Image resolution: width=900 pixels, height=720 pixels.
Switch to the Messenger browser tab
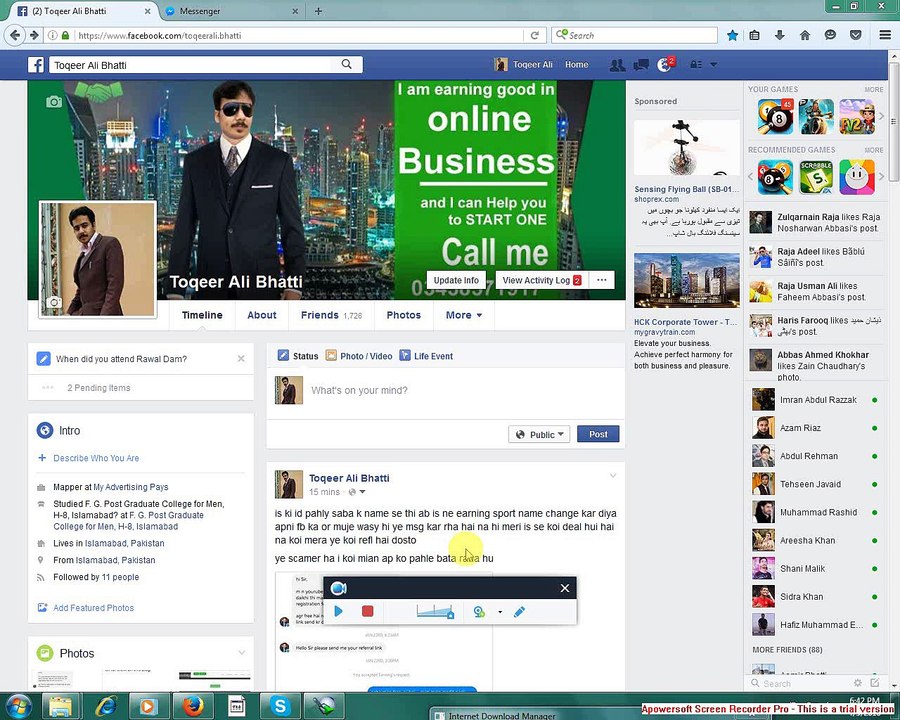[231, 11]
